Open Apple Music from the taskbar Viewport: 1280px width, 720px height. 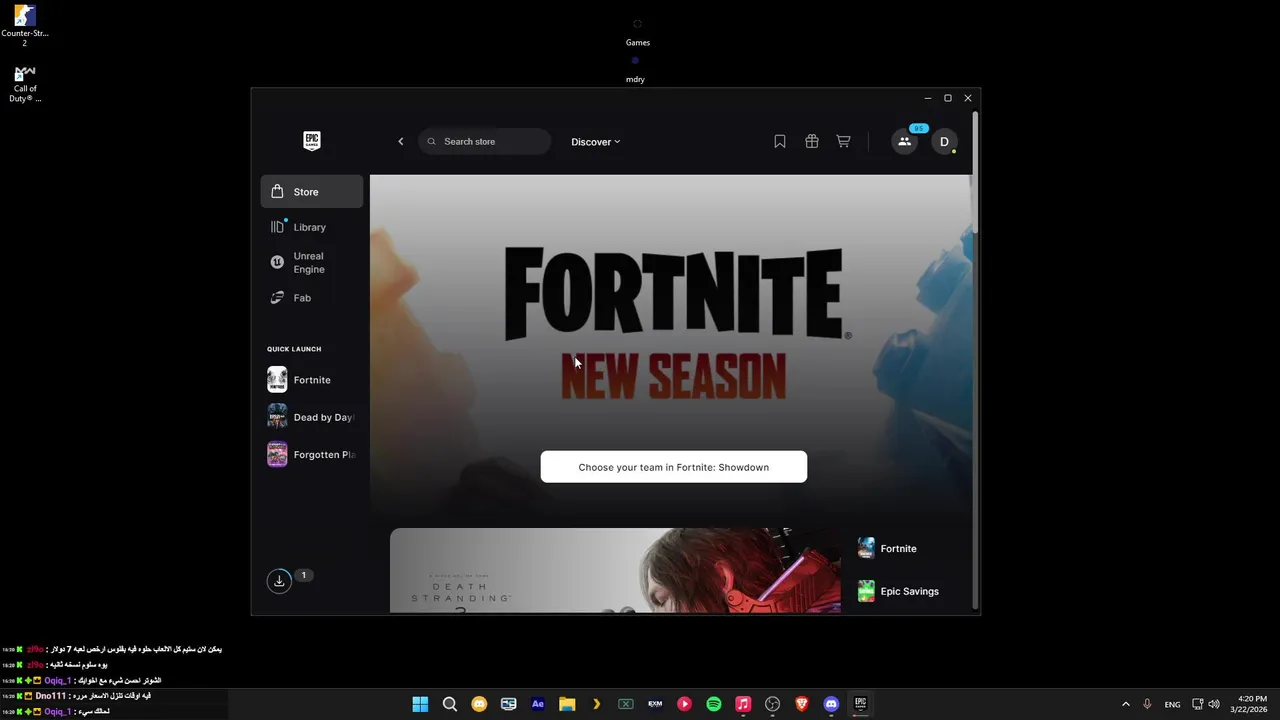[743, 704]
